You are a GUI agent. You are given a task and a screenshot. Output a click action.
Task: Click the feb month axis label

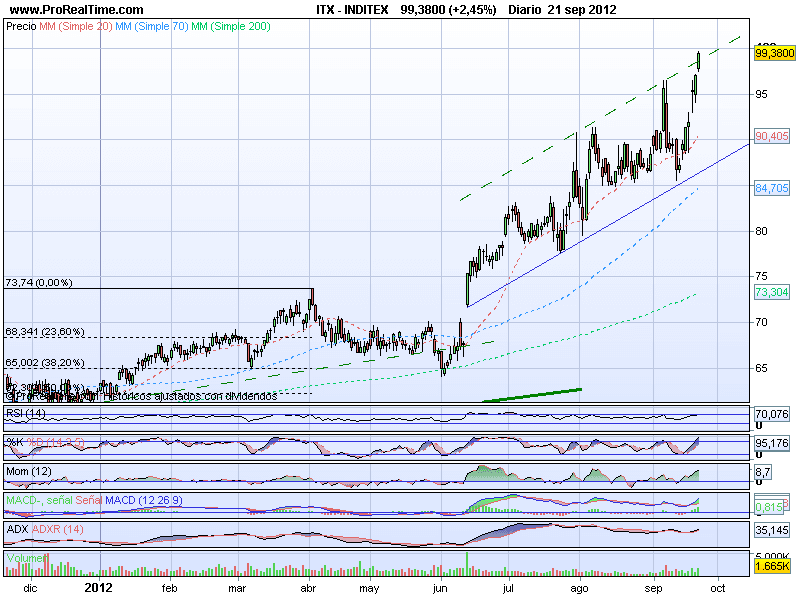click(x=169, y=588)
